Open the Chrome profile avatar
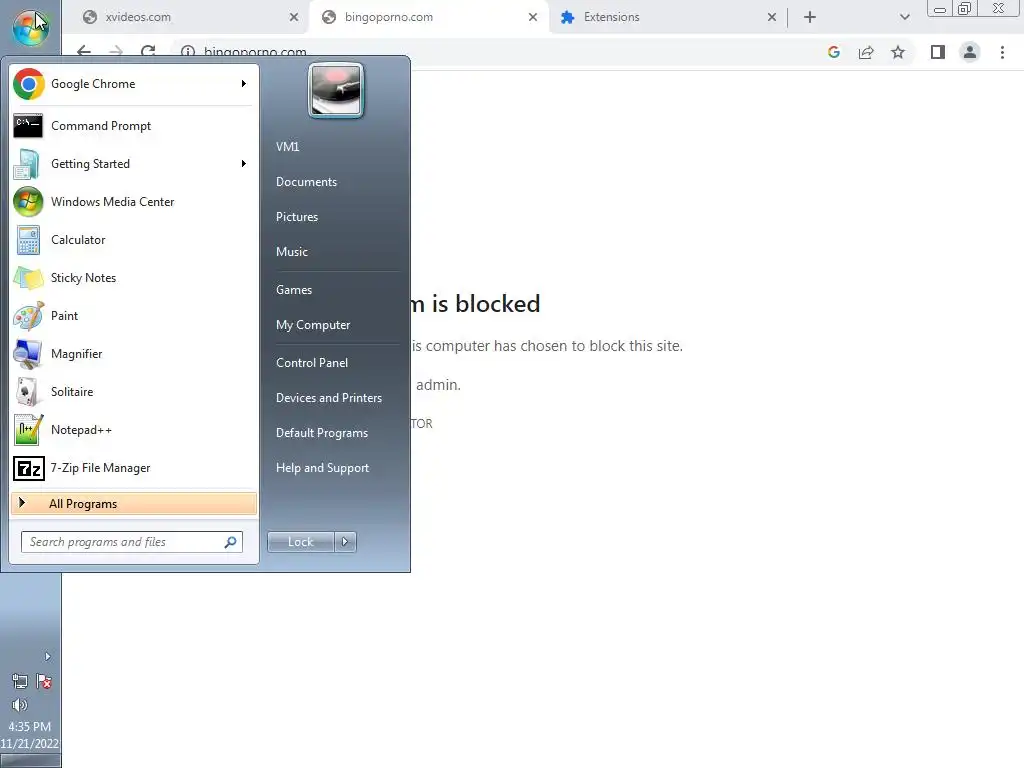This screenshot has width=1024, height=768. pyautogui.click(x=970, y=52)
